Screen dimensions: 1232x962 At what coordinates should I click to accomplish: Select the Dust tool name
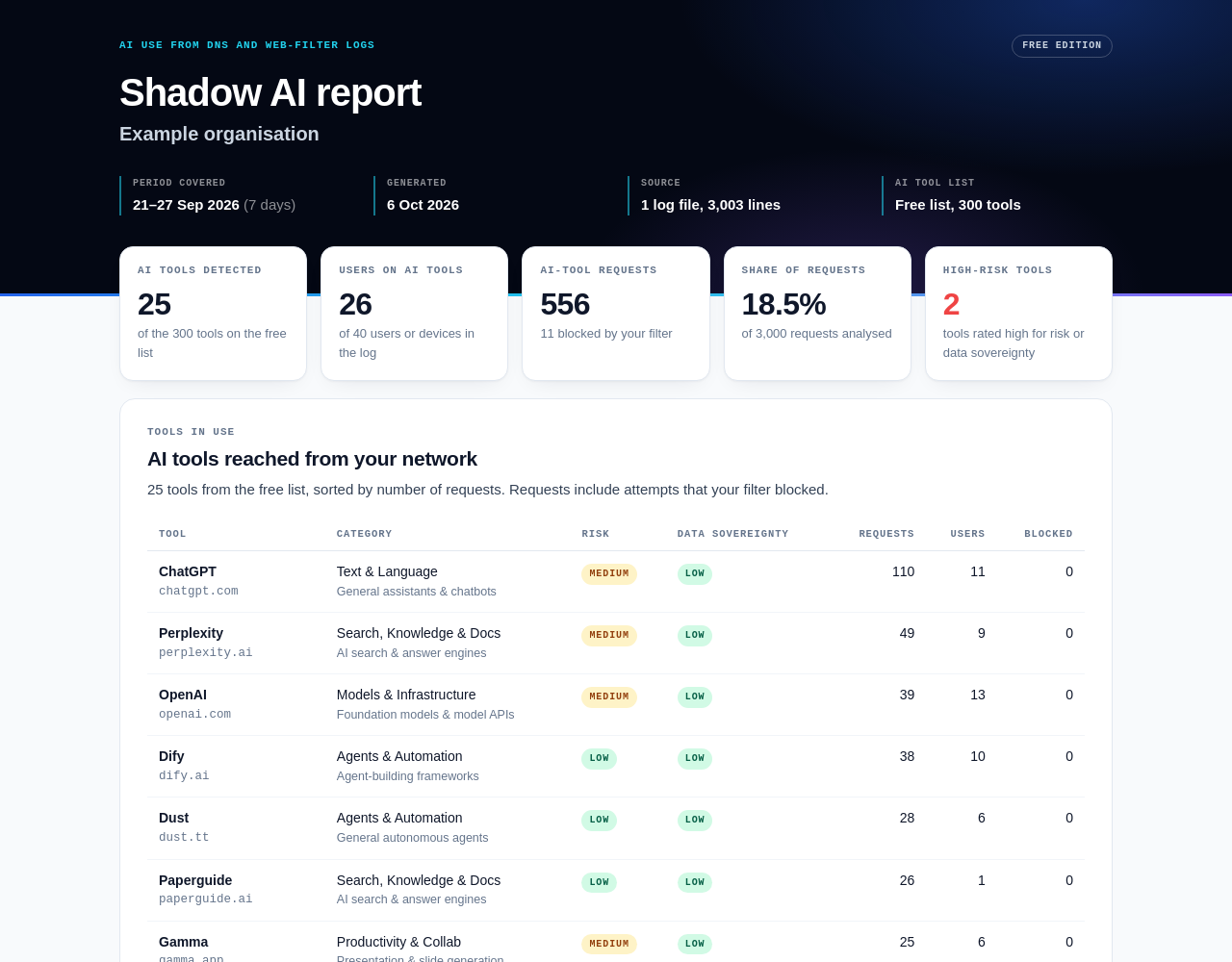pos(174,818)
